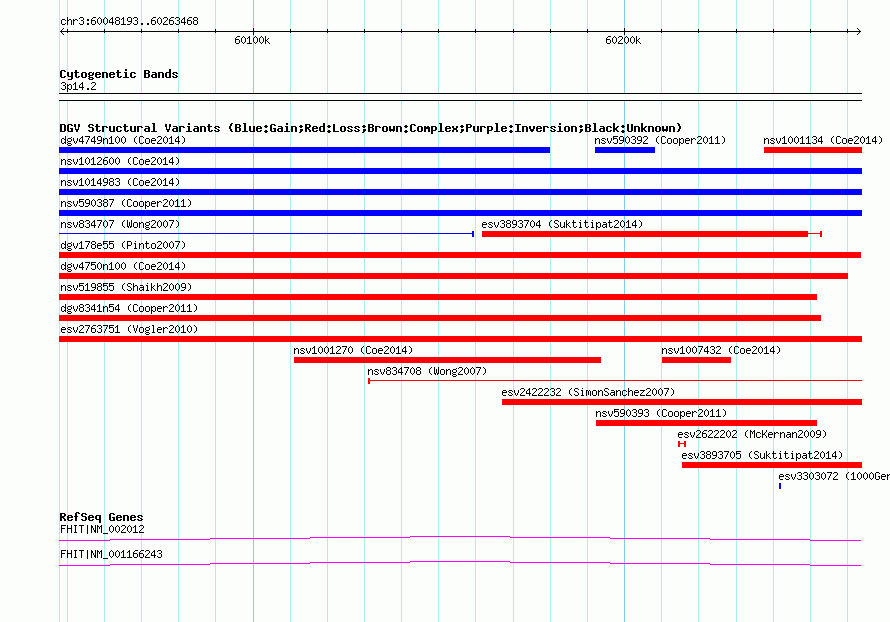Click the esv2763751 (Vogler2010) label
Viewport: 890px width, 622px height.
pyautogui.click(x=129, y=329)
